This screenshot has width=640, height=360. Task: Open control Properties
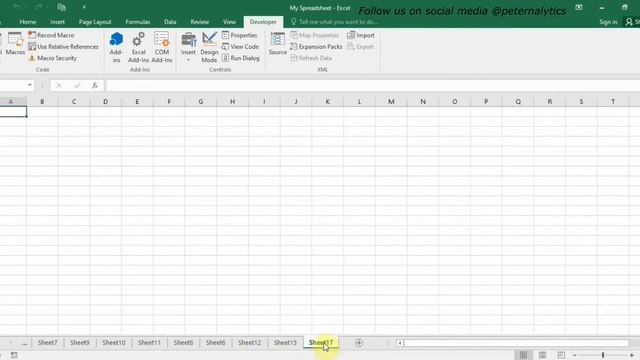240,36
